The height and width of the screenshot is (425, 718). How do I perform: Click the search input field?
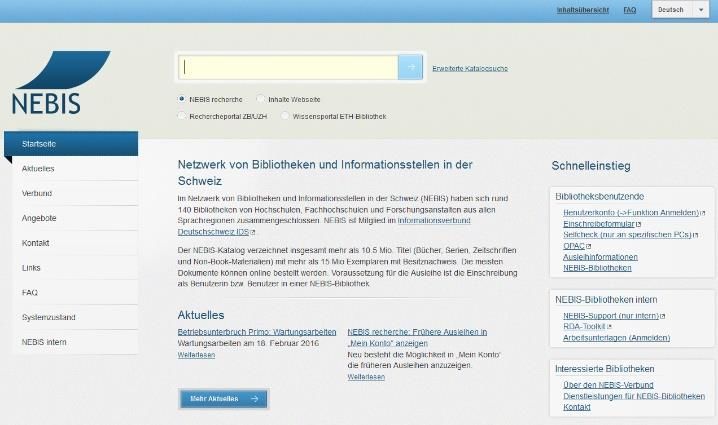point(288,67)
